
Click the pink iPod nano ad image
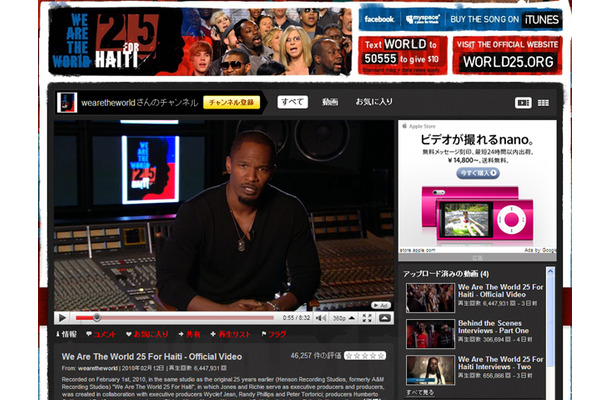(x=477, y=215)
